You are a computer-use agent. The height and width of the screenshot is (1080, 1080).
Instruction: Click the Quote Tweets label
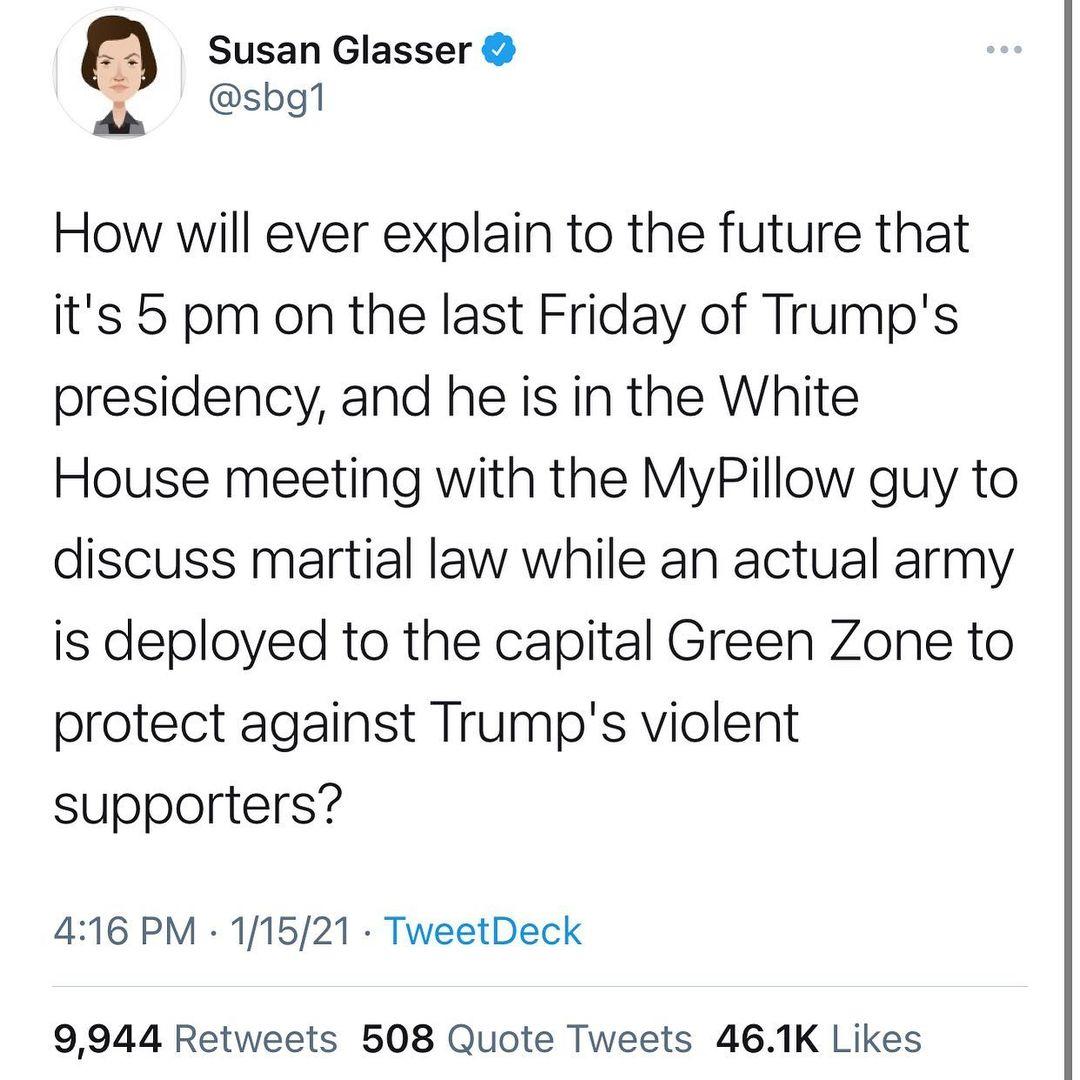(x=568, y=1039)
